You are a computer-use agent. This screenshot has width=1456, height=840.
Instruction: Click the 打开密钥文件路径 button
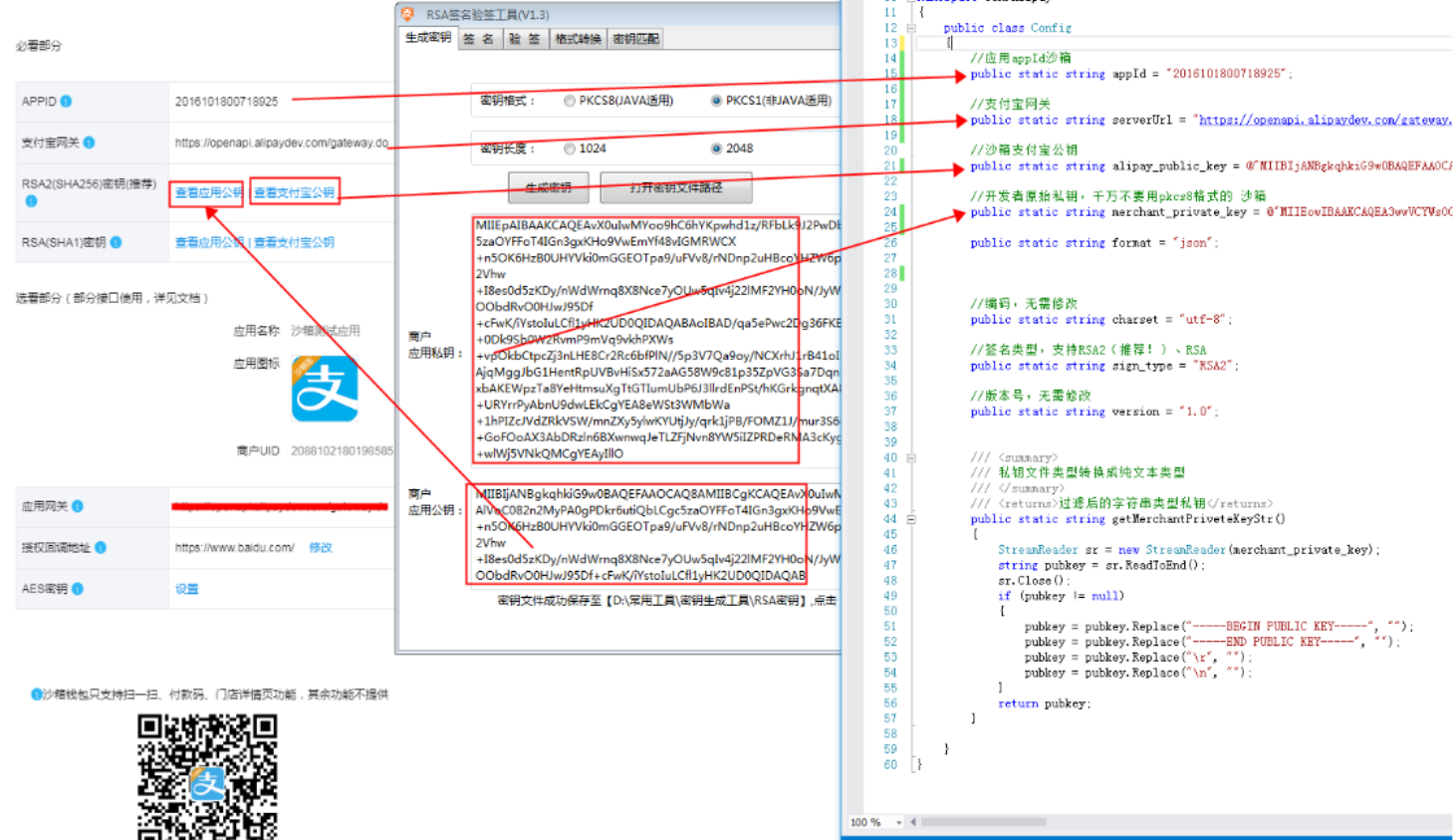(676, 187)
